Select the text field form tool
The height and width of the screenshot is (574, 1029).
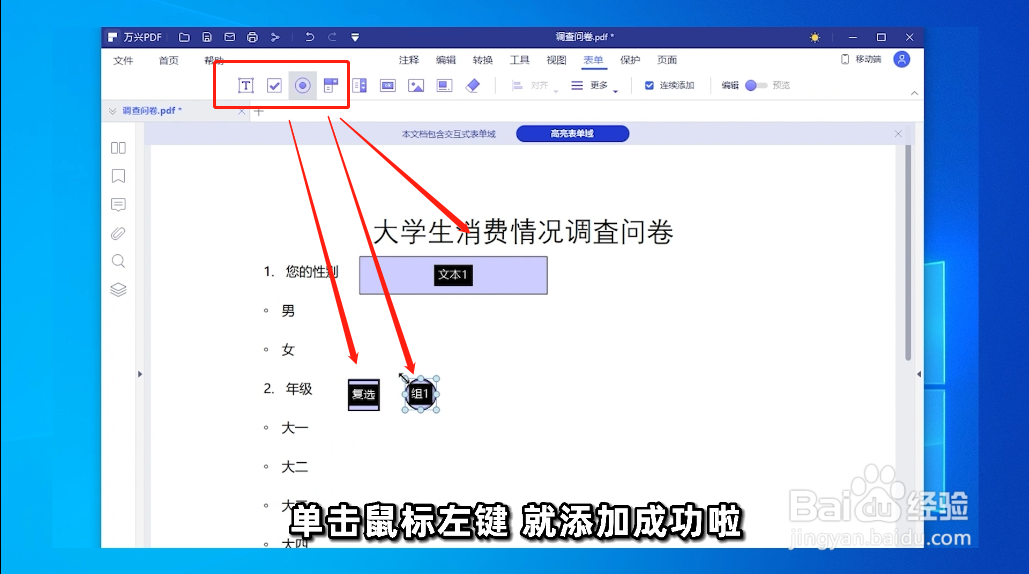(245, 85)
